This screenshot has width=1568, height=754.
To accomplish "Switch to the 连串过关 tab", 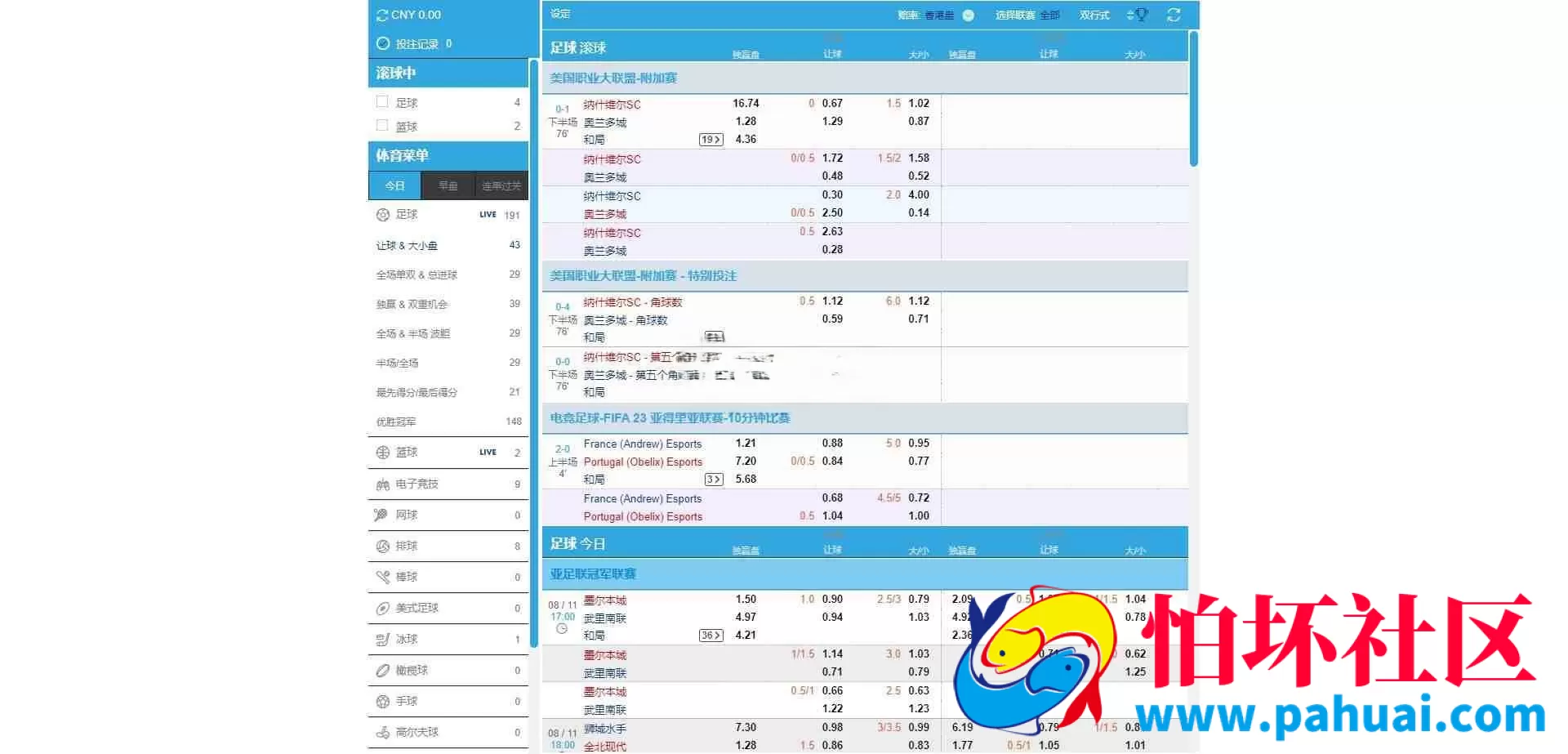I will click(501, 185).
